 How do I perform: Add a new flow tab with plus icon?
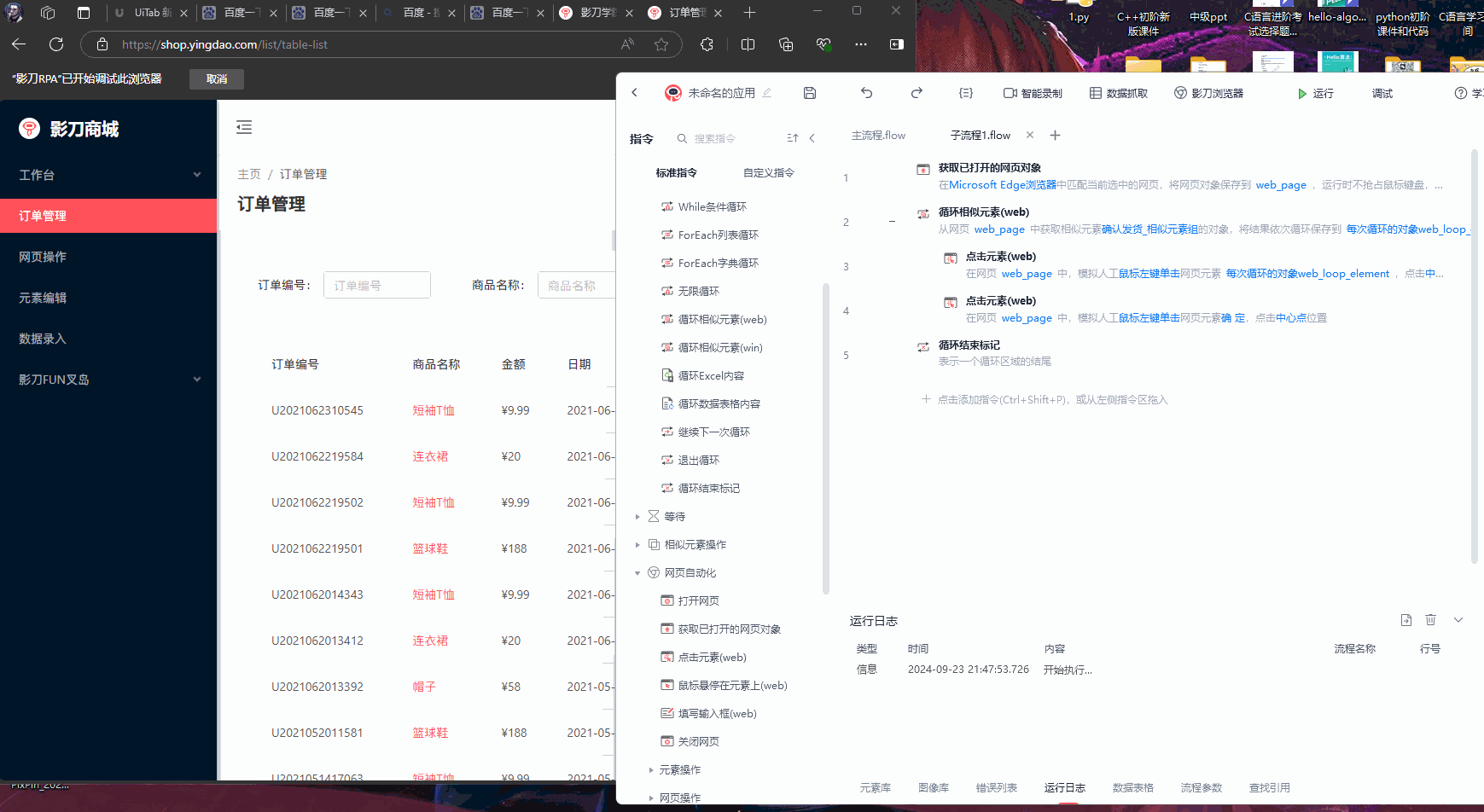pyautogui.click(x=1055, y=135)
